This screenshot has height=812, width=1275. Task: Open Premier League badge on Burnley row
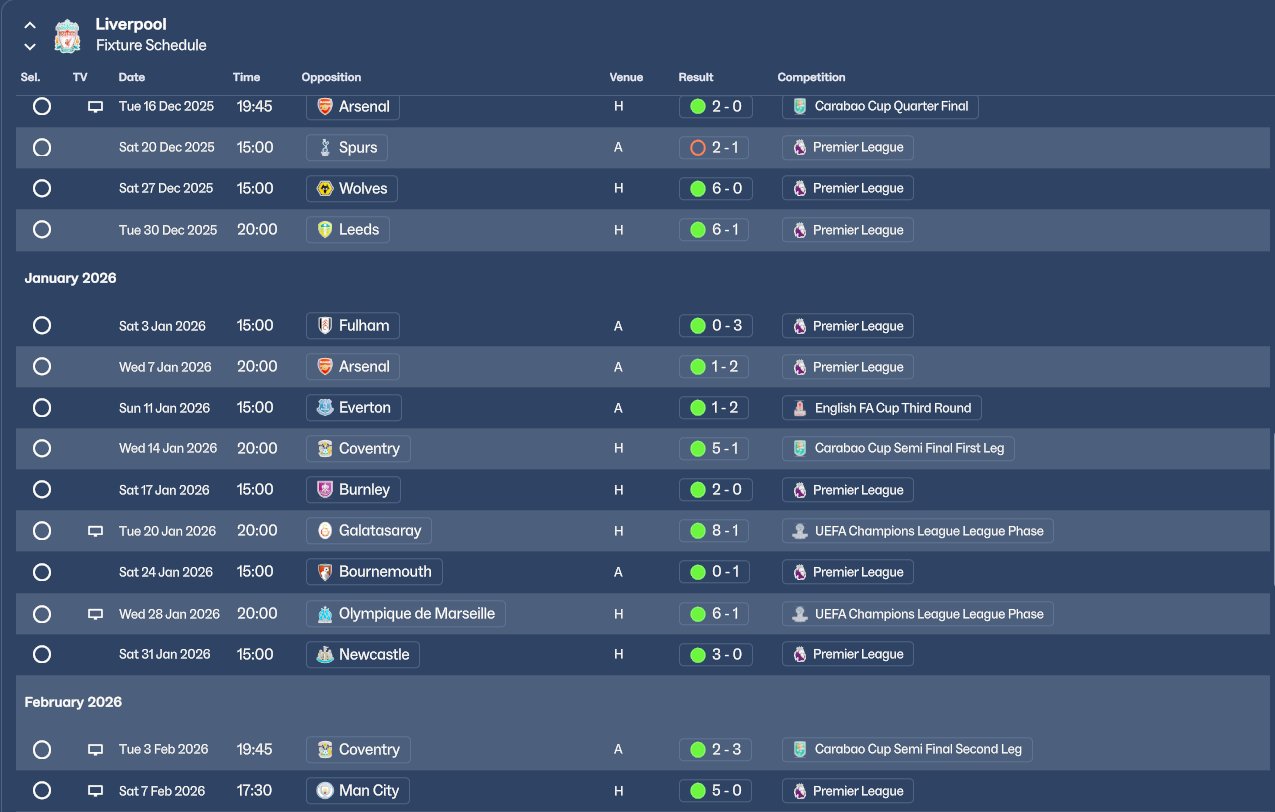click(847, 489)
